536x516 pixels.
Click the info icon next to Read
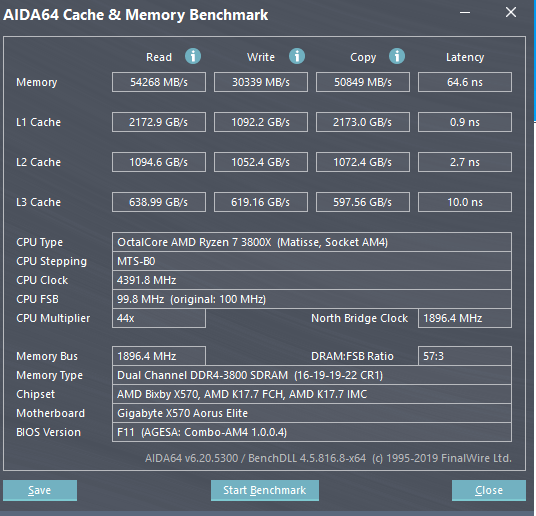click(193, 56)
